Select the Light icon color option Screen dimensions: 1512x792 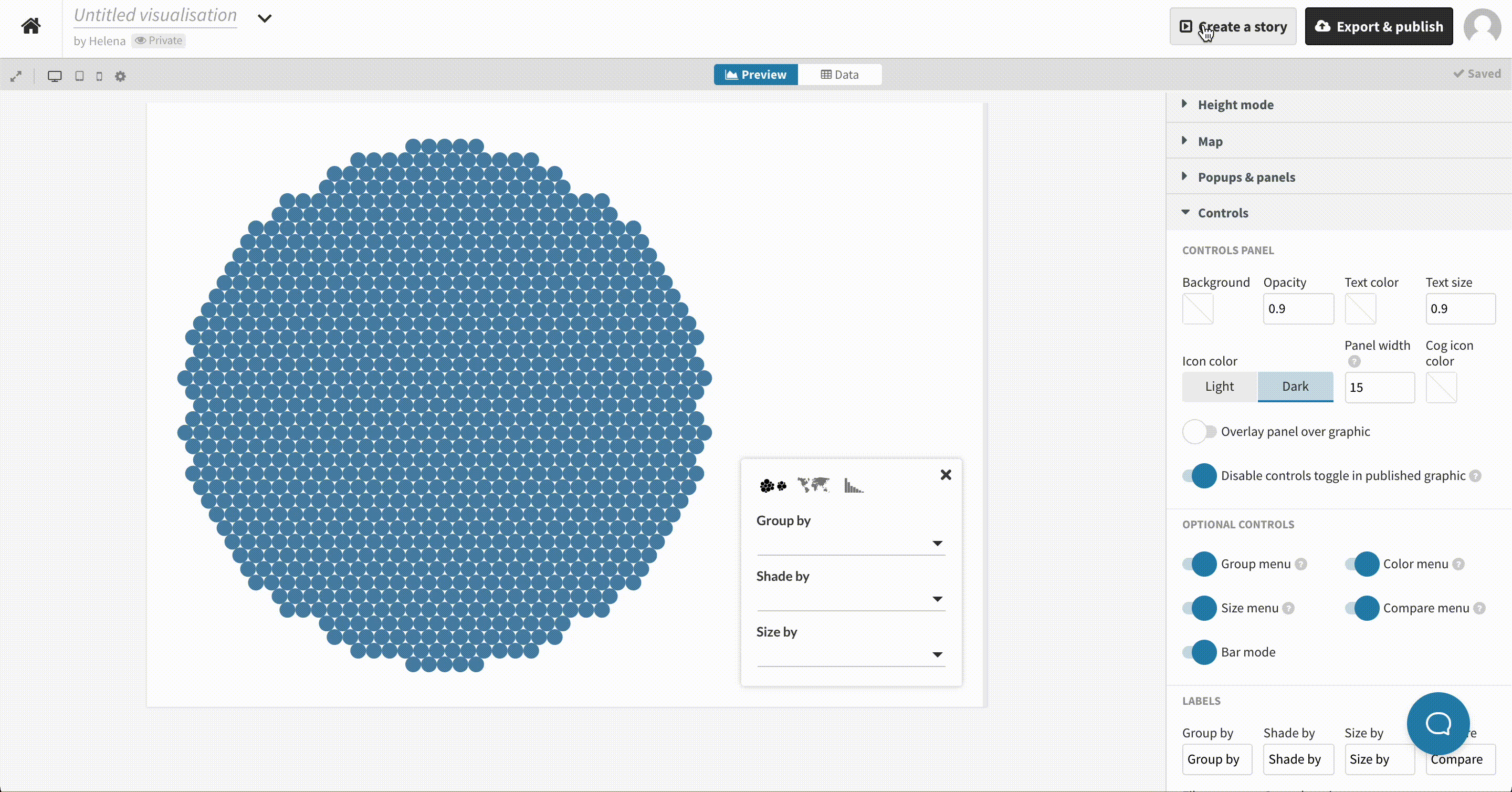[1219, 387]
